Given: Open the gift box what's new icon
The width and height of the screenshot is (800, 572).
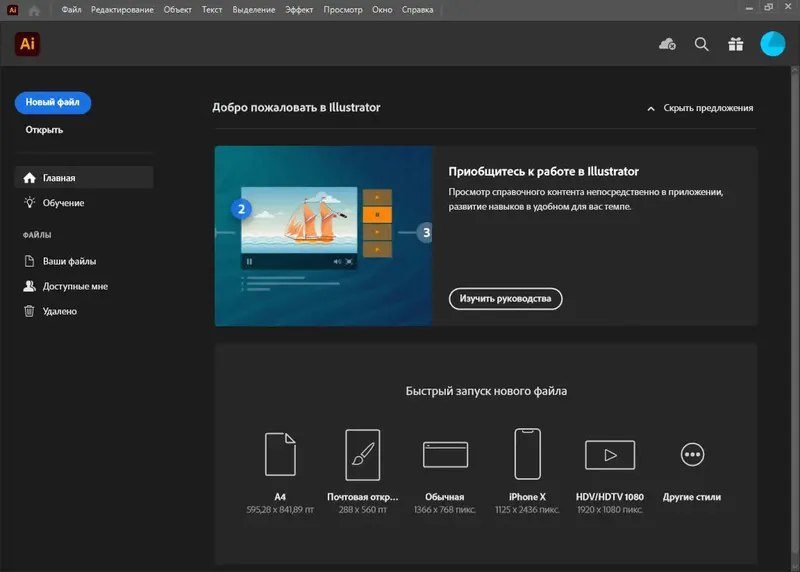Looking at the screenshot, I should point(736,44).
